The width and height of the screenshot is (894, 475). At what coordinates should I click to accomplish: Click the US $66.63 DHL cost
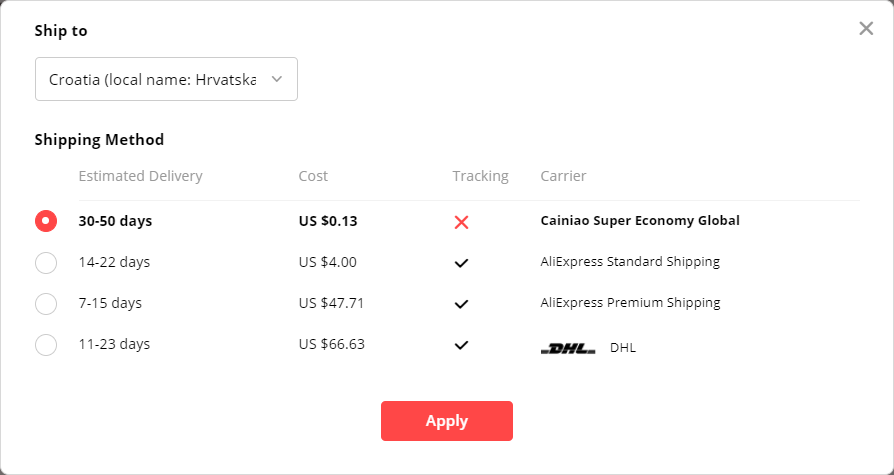pos(332,344)
